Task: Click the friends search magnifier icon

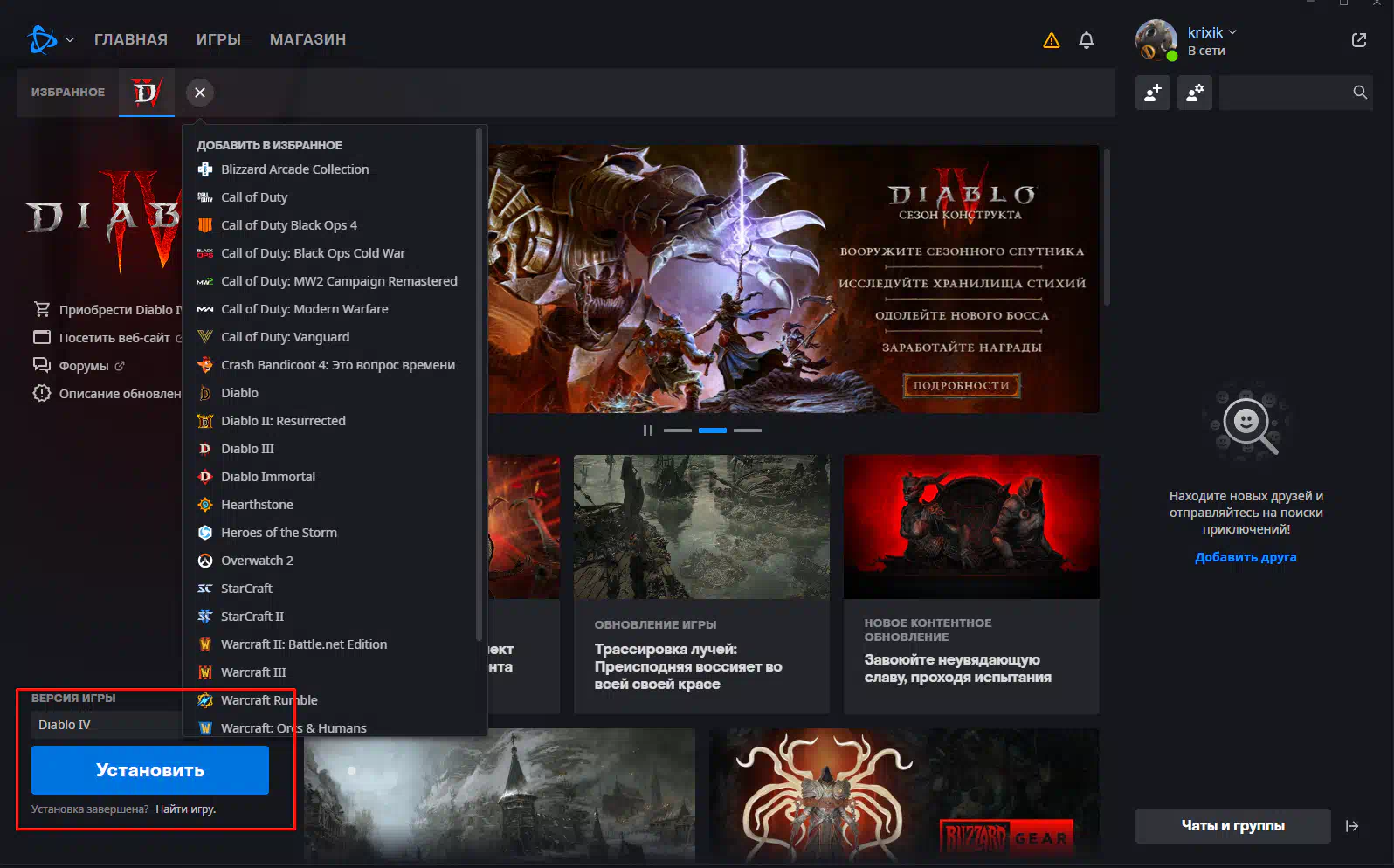Action: coord(1360,93)
